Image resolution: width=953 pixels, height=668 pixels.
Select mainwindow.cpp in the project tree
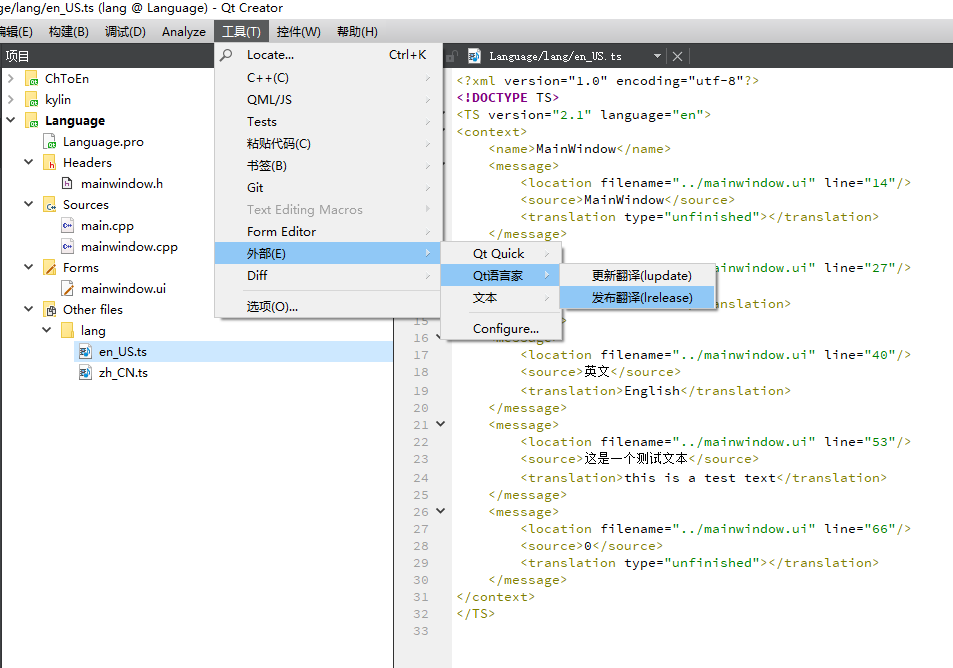(129, 247)
